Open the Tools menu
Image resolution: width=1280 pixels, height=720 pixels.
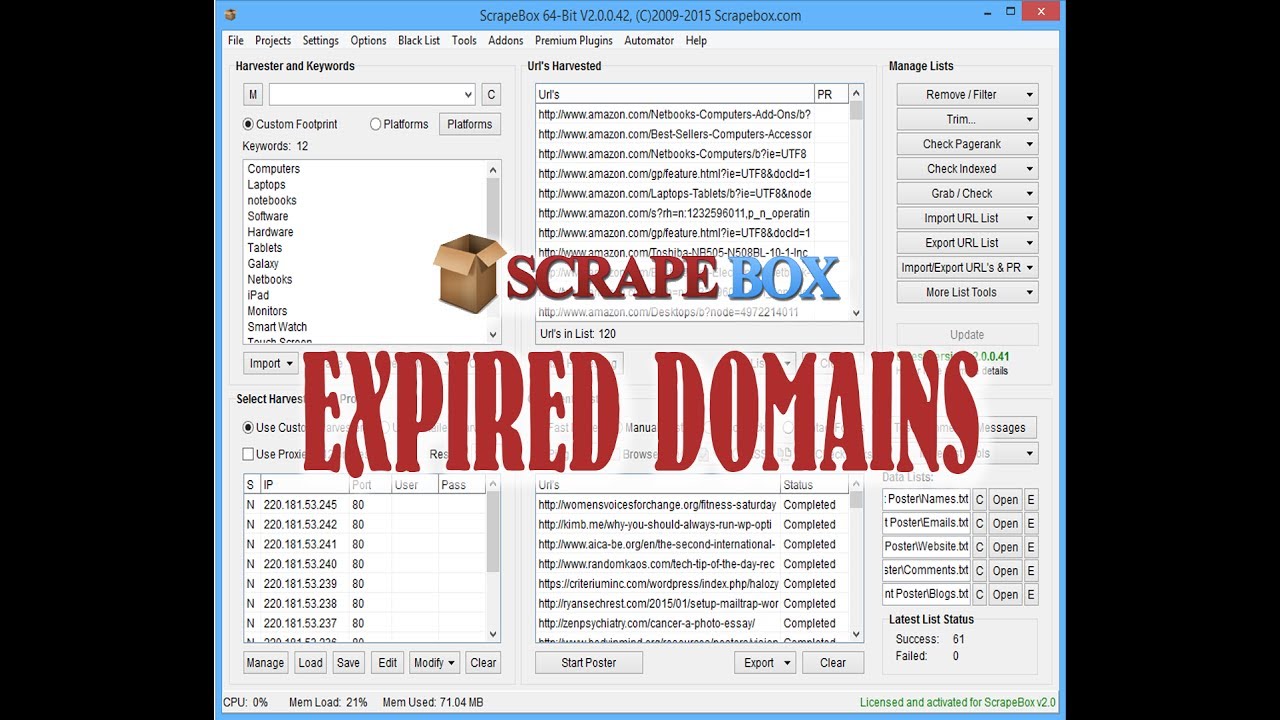[x=464, y=41]
